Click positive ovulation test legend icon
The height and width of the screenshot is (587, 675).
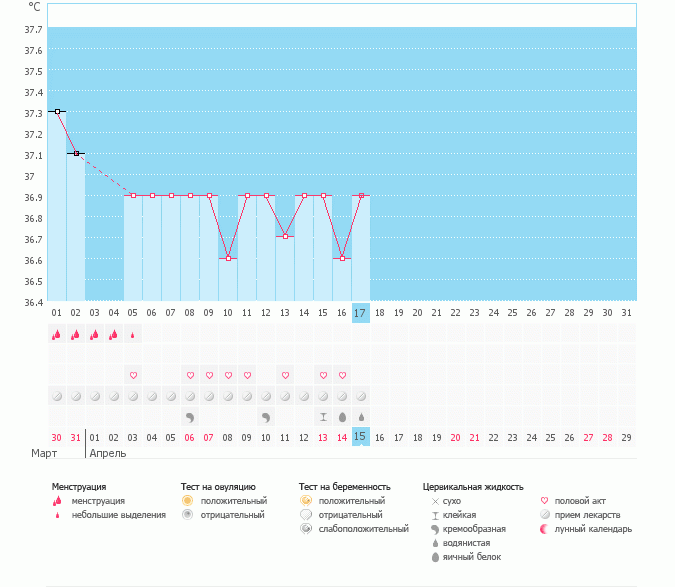pos(187,500)
